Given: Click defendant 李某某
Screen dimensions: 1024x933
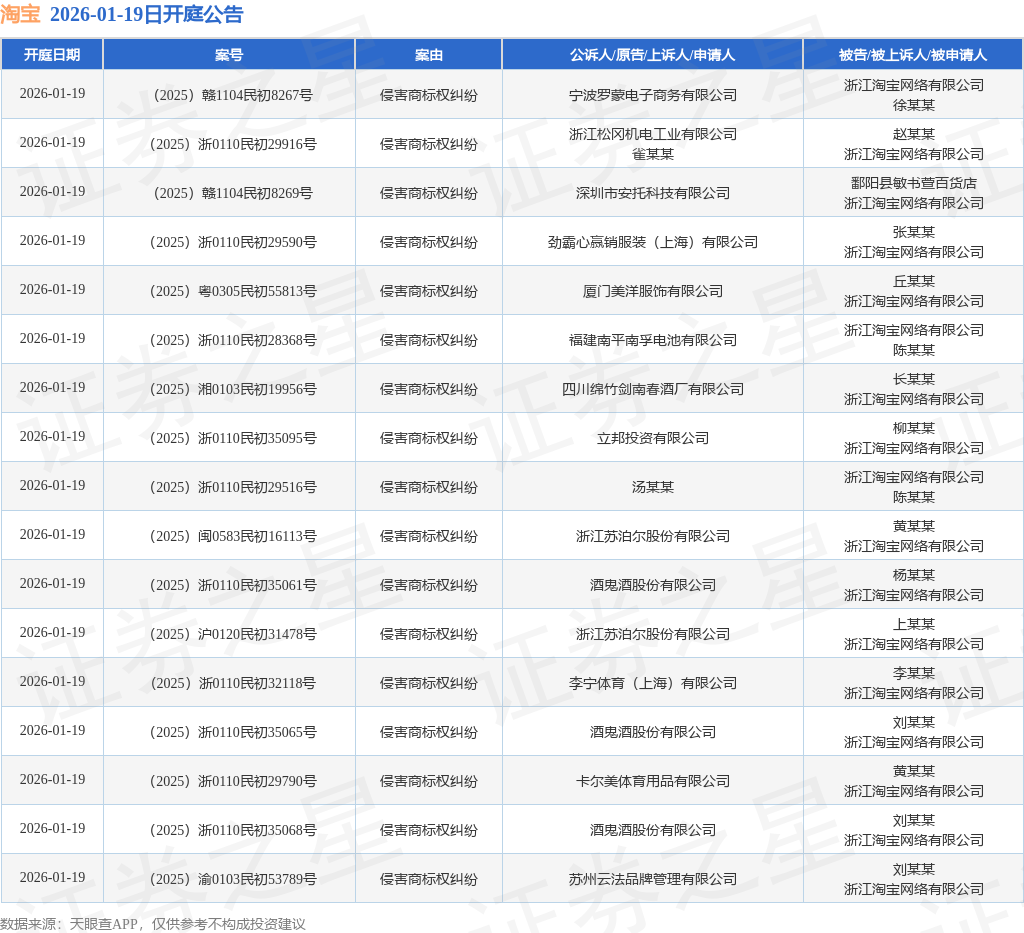Looking at the screenshot, I should [914, 672].
